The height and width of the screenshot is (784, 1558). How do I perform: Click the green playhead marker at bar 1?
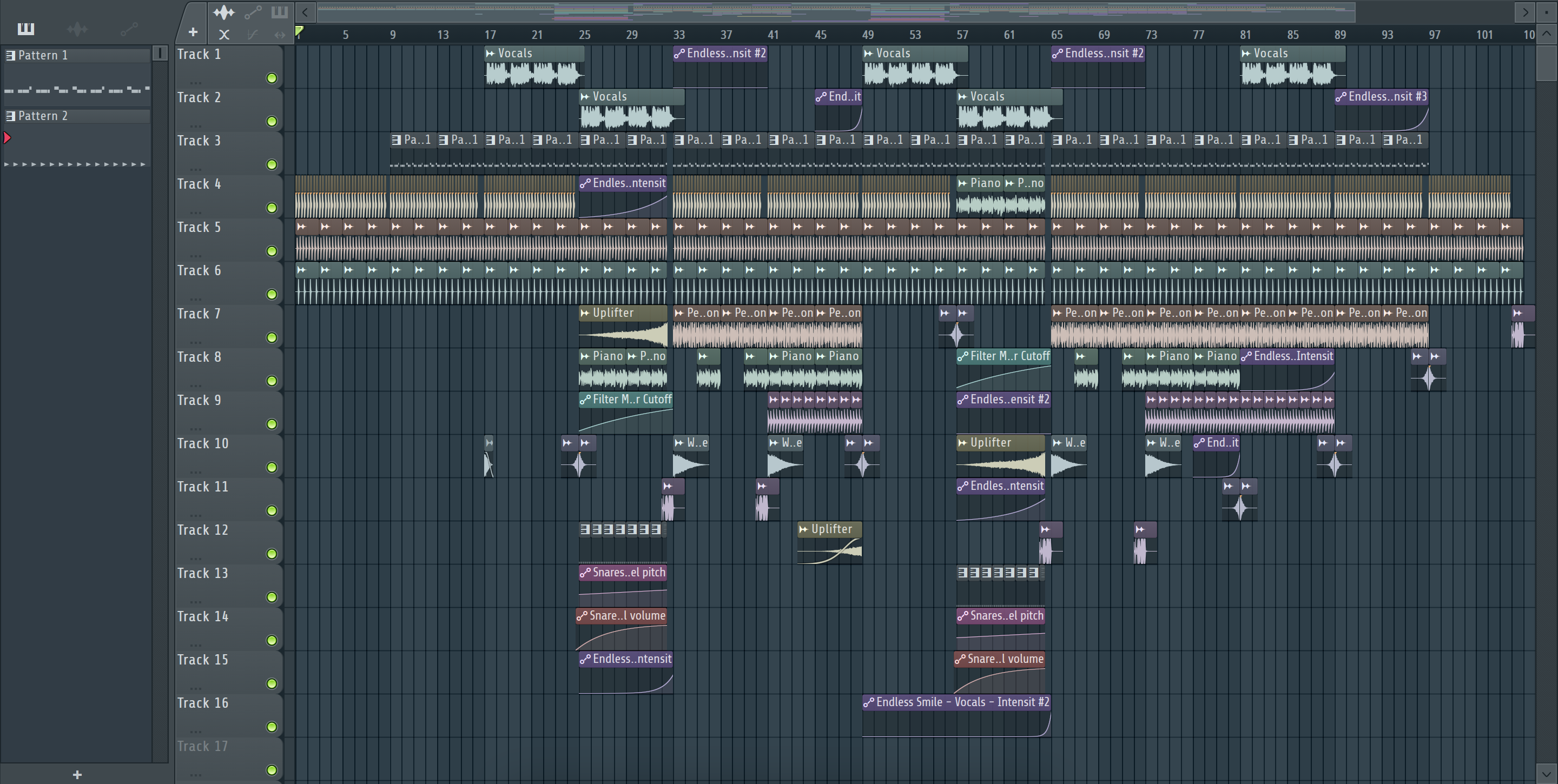click(299, 31)
